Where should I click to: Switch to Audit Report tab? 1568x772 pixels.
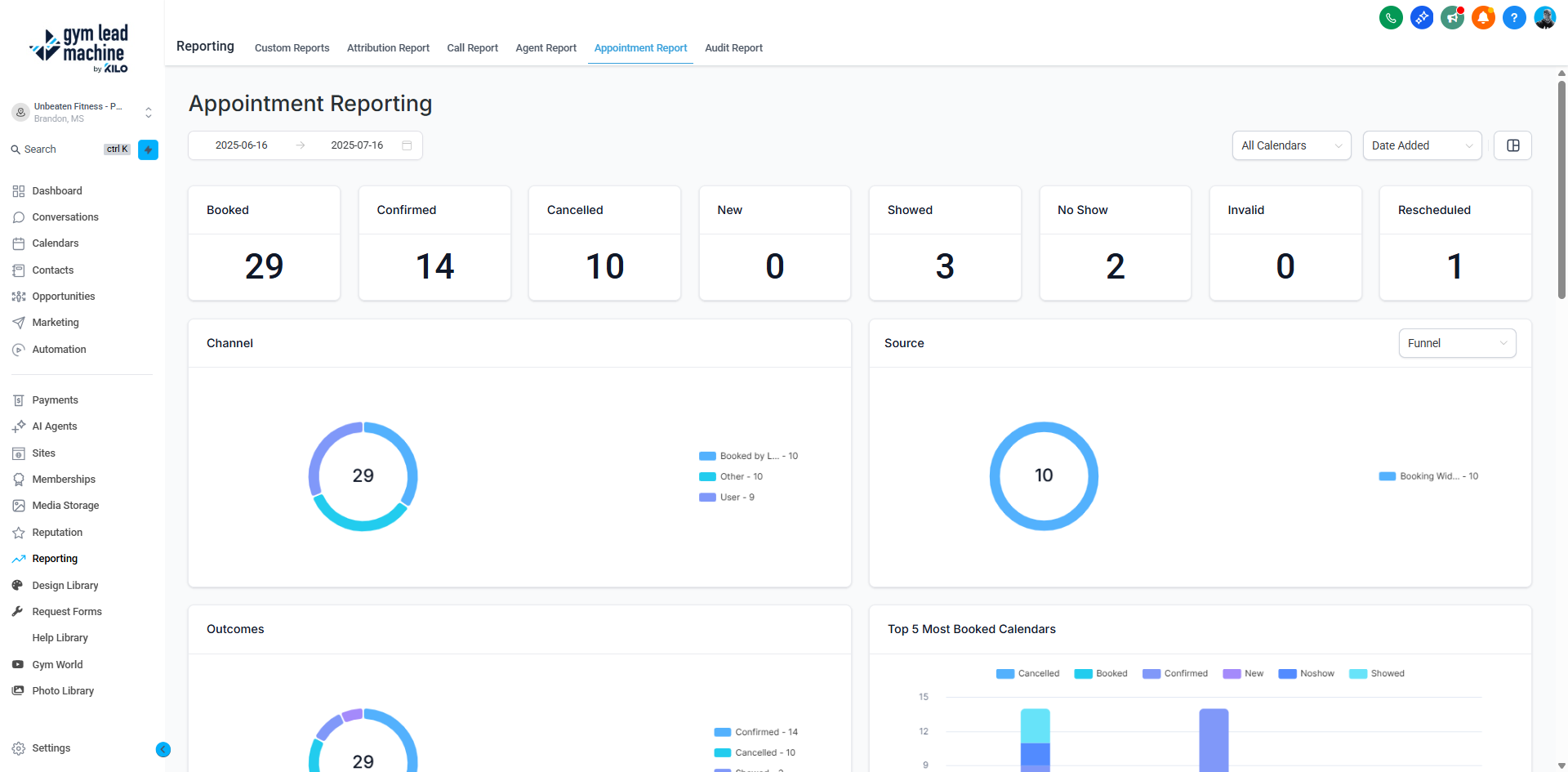(733, 48)
